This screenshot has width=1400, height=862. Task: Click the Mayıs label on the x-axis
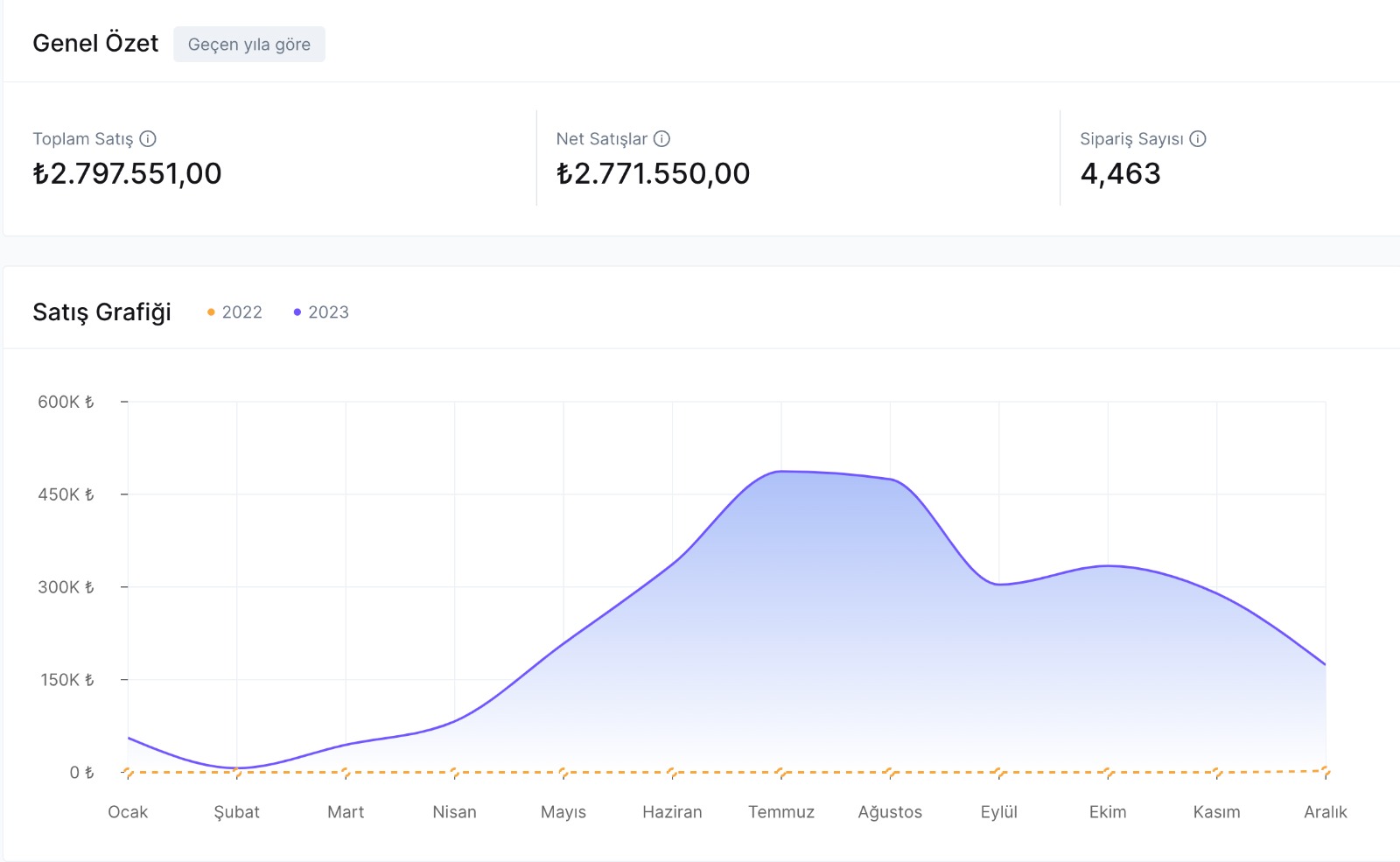tap(563, 812)
